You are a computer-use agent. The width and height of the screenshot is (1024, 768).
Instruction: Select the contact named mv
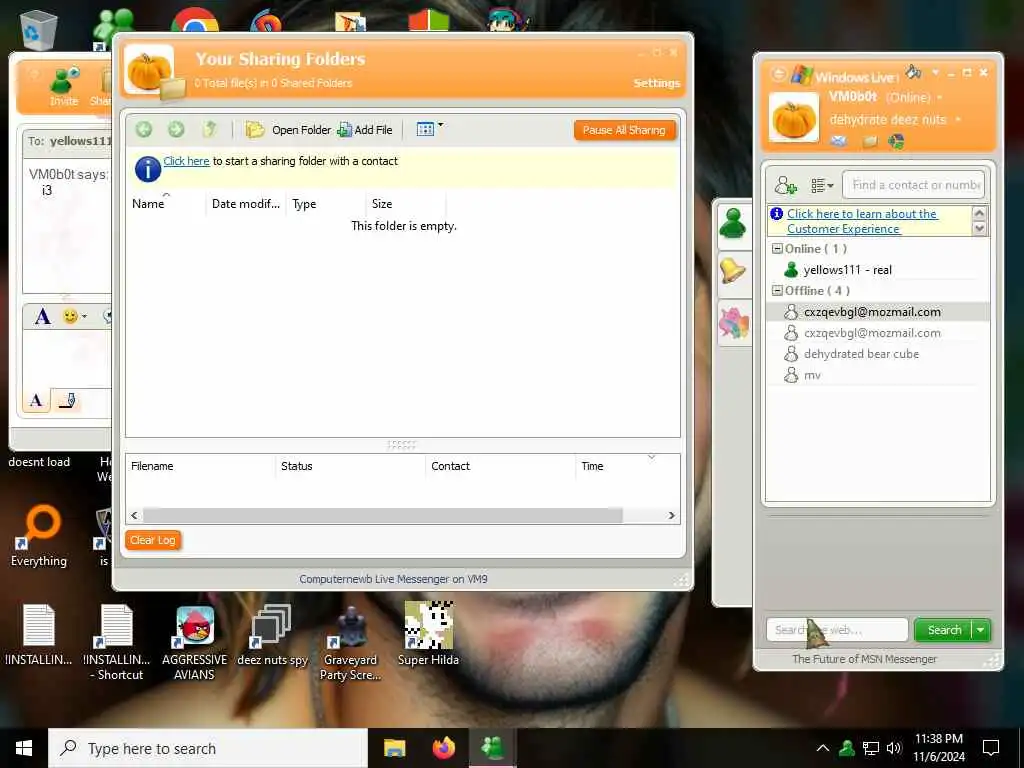pos(878,375)
